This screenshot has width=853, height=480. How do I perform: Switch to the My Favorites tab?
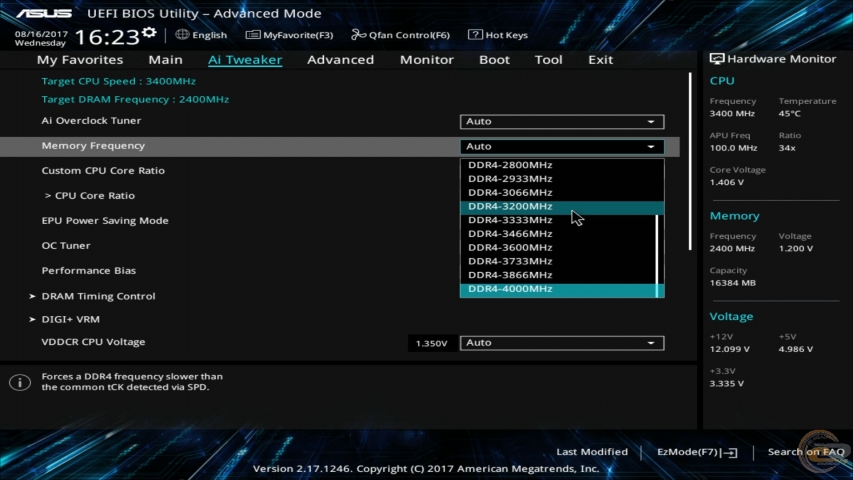point(80,59)
